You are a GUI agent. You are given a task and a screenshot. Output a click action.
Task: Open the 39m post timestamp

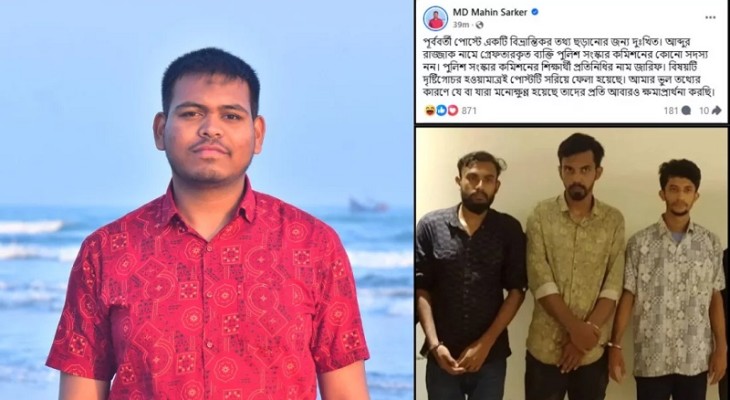(460, 25)
